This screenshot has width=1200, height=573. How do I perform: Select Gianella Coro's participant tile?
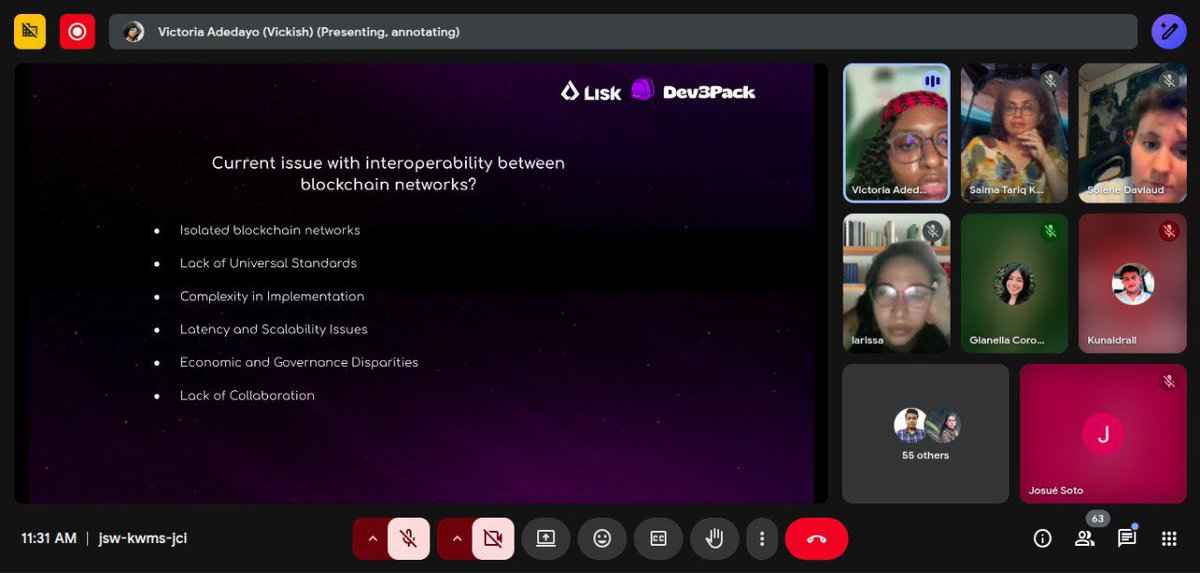(x=1014, y=283)
